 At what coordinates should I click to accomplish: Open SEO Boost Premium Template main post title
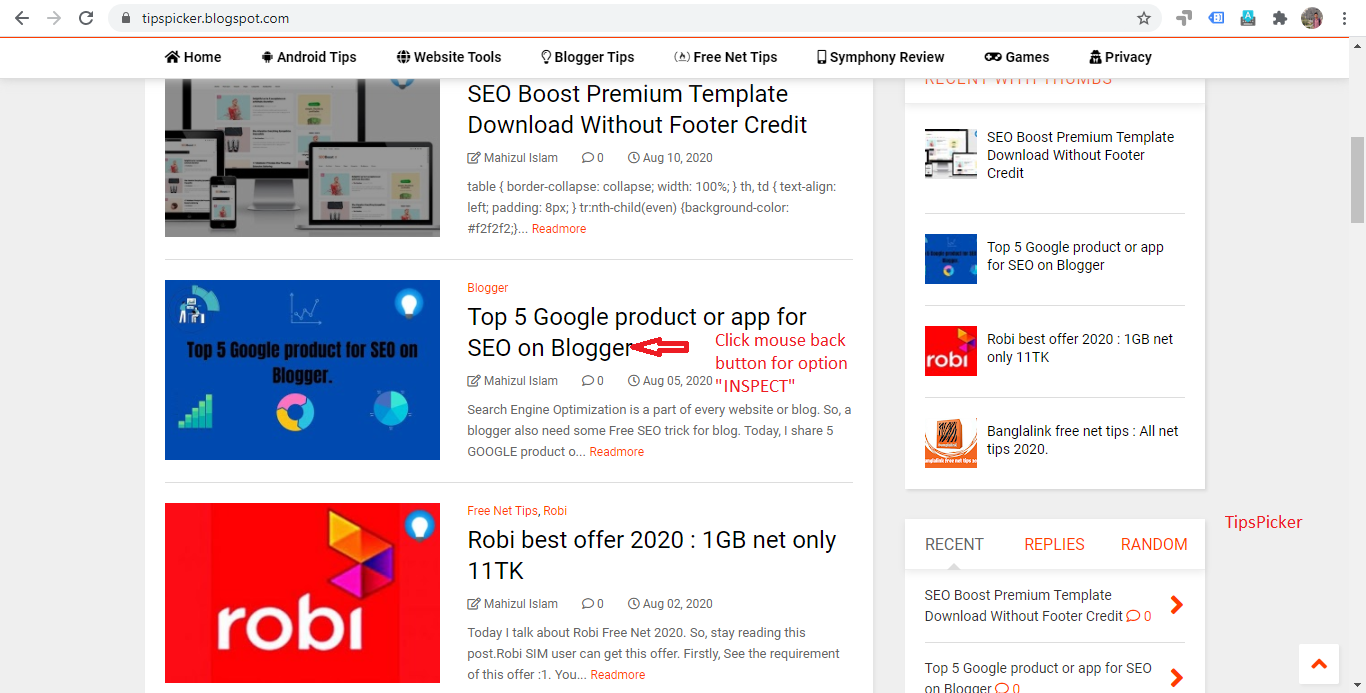tap(638, 109)
